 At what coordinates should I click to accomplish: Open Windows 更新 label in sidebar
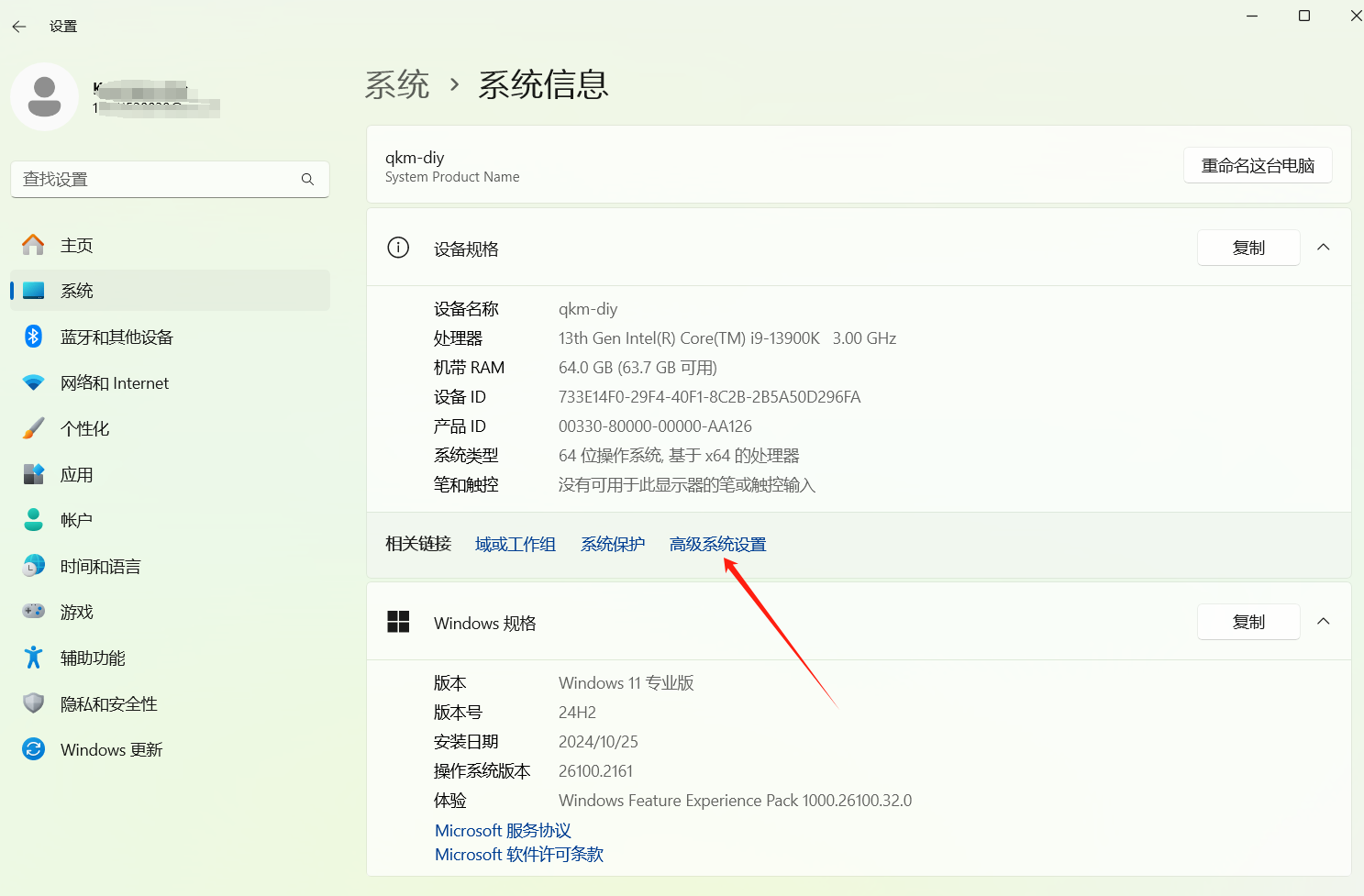[x=112, y=750]
